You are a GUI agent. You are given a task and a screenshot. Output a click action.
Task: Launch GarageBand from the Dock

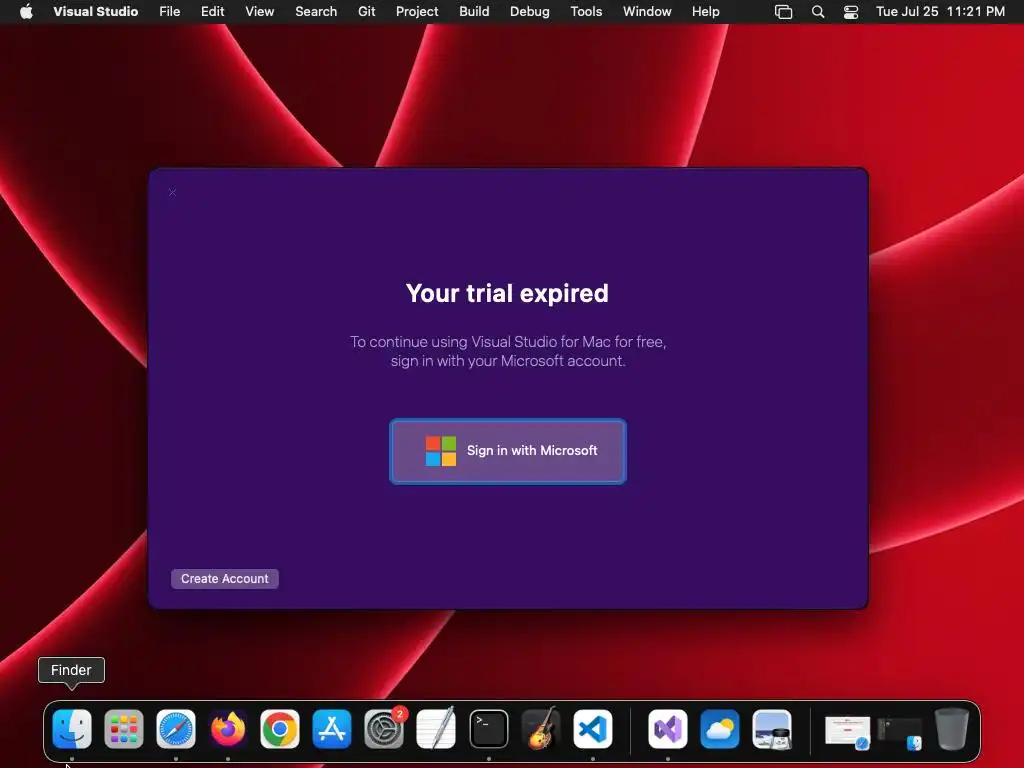pos(541,729)
